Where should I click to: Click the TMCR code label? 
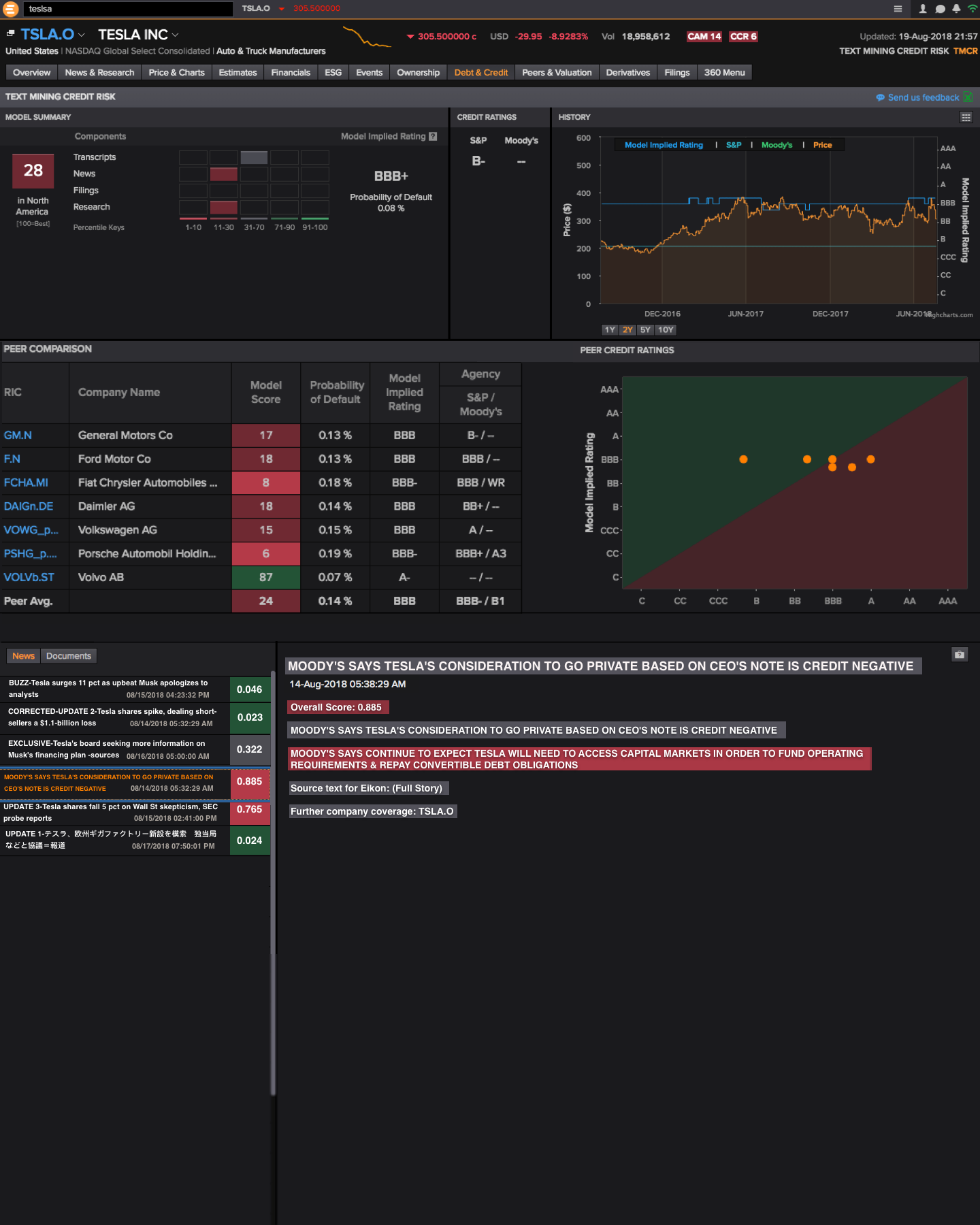click(x=965, y=51)
